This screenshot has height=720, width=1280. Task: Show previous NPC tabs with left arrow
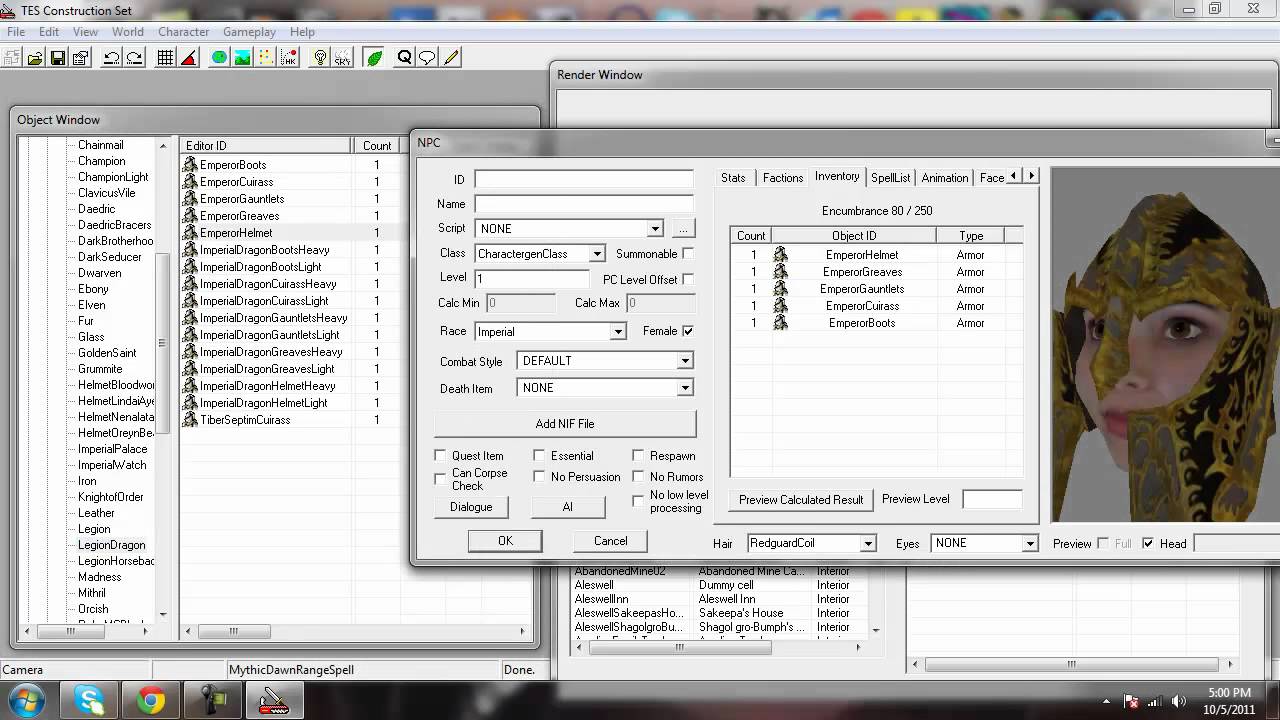[x=1013, y=176]
